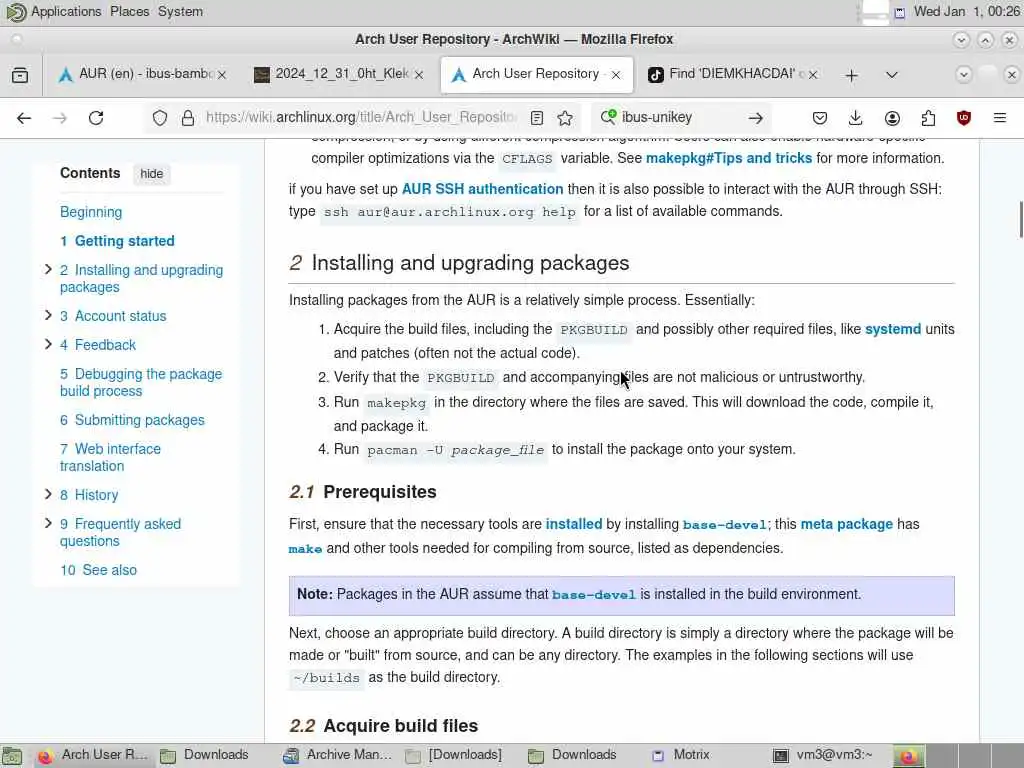1024x768 pixels.
Task: Expand section 2 Installing and upgrading packages
Action: click(48, 270)
